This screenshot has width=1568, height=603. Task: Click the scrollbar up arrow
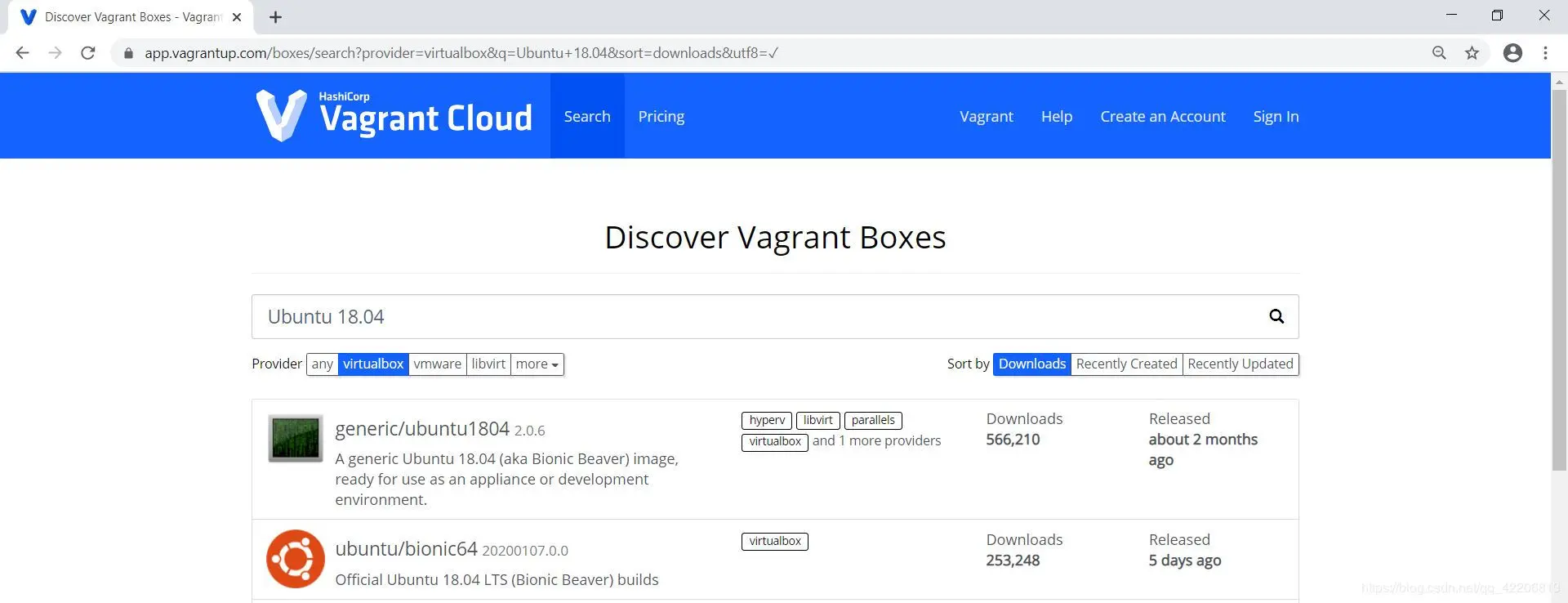pyautogui.click(x=1559, y=82)
